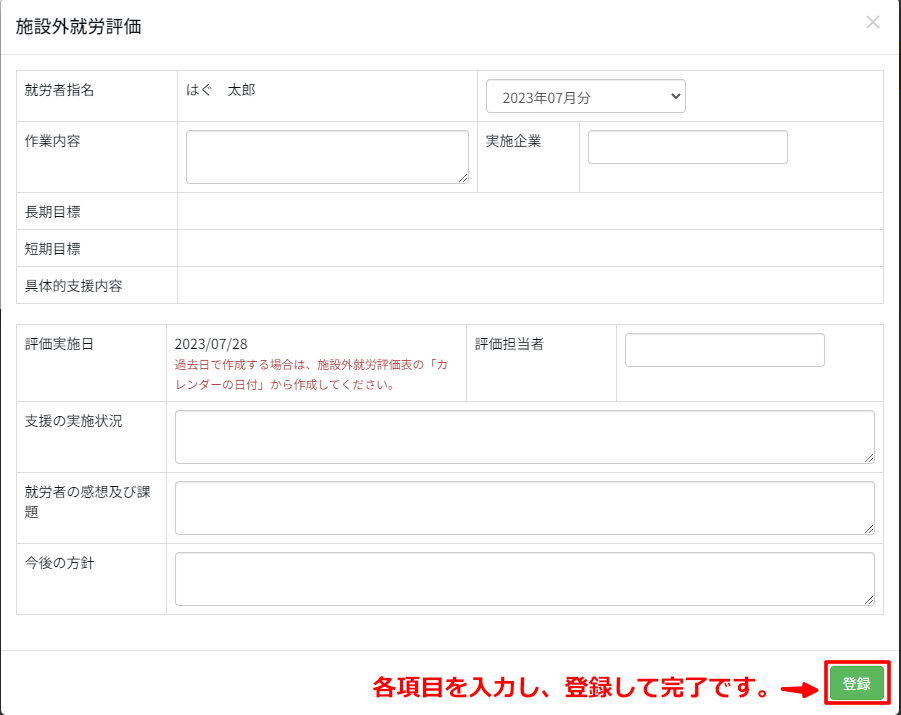Screen dimensions: 901x715
Task: Select the 短期目標 row label
Action: [53, 248]
